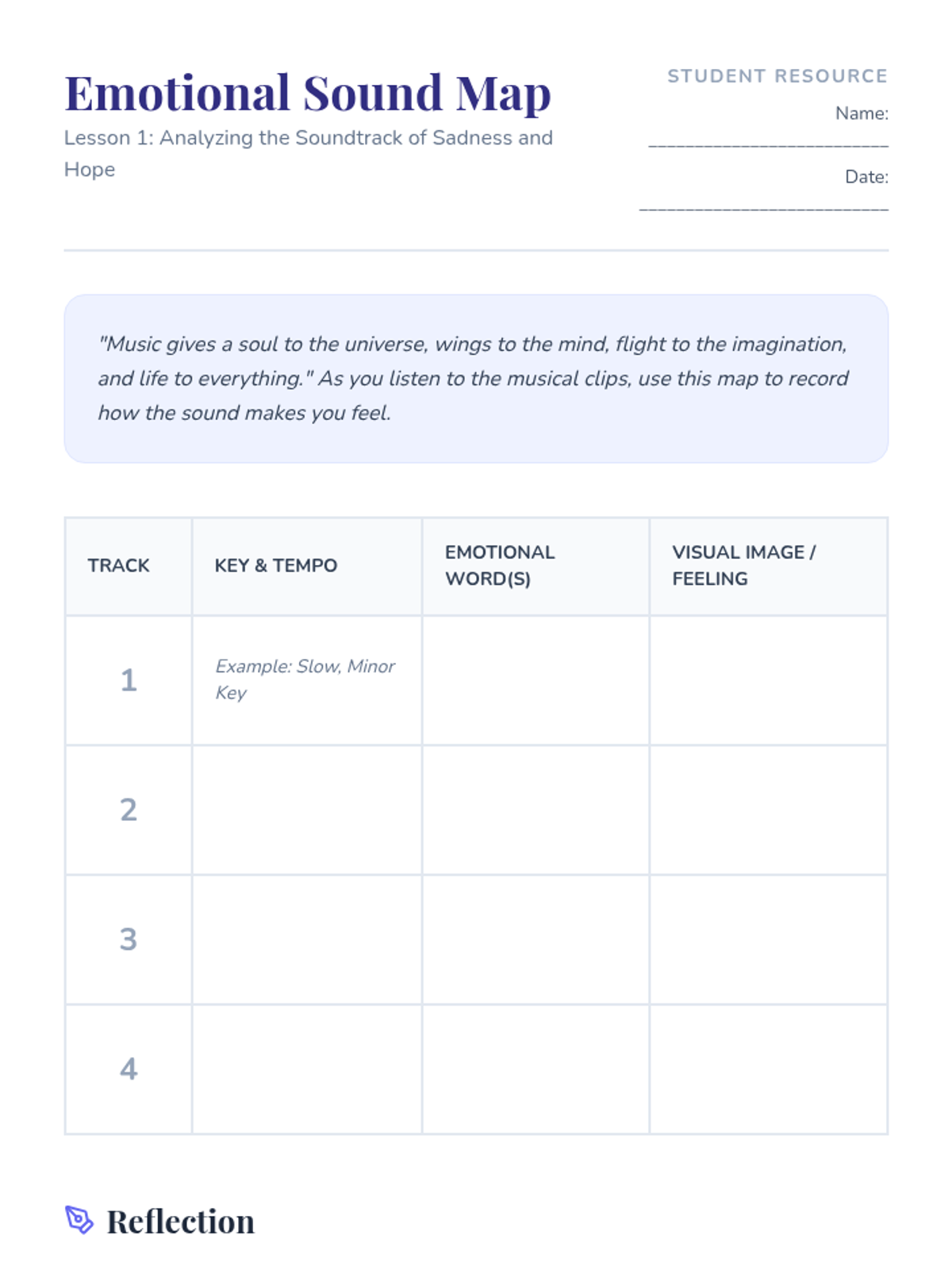Click Track 3's Emotional Word(s) cell
The width and height of the screenshot is (952, 1270).
pos(535,940)
